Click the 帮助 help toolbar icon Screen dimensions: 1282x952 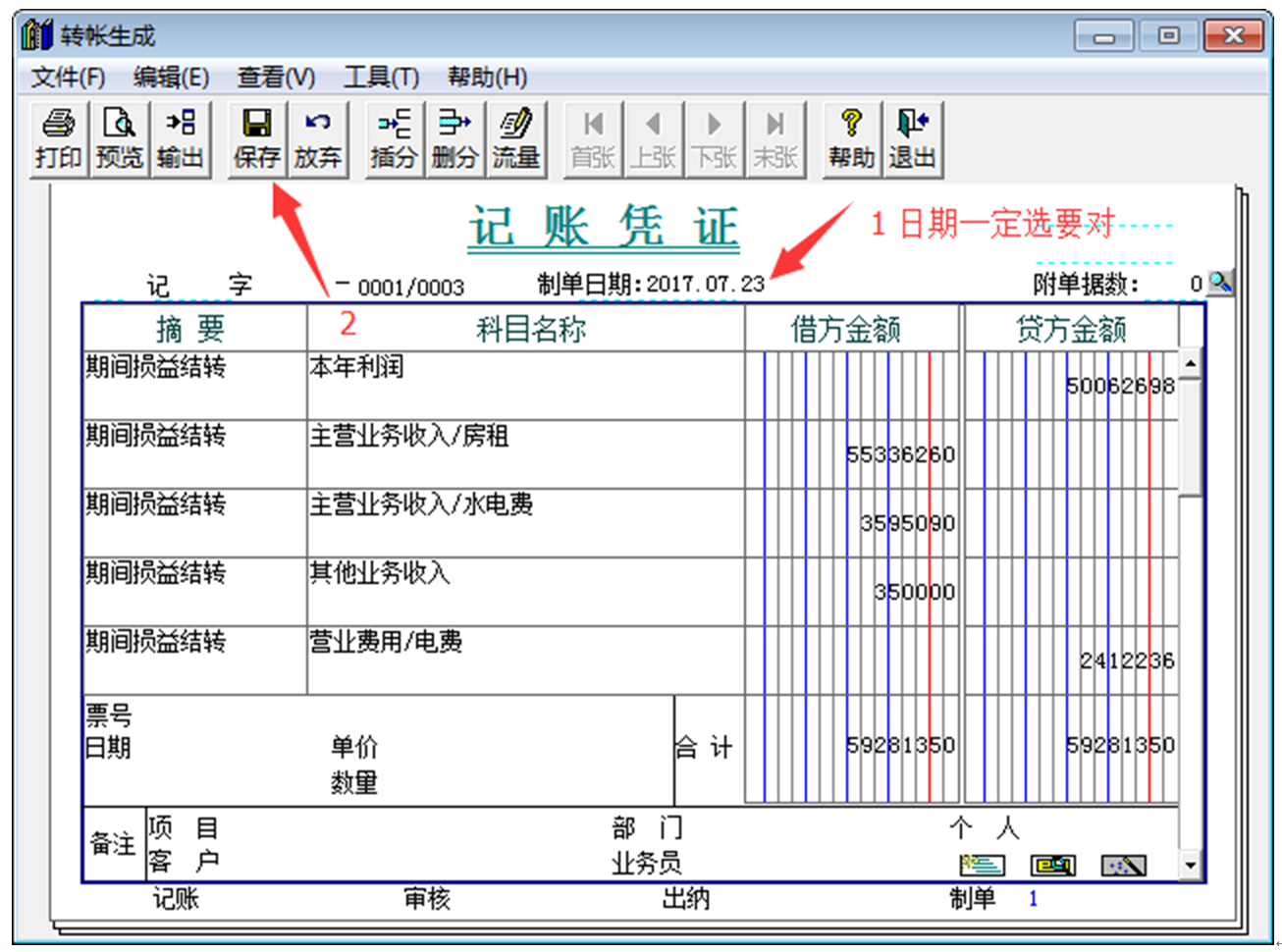click(x=851, y=138)
